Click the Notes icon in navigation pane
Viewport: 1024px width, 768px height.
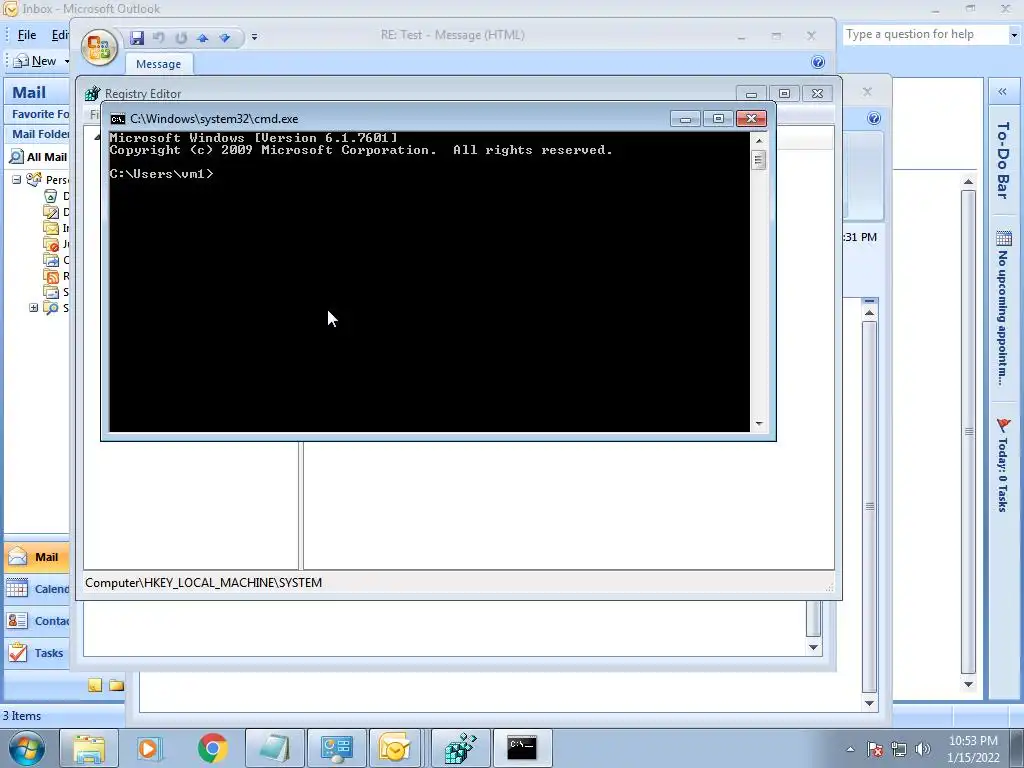tap(95, 685)
